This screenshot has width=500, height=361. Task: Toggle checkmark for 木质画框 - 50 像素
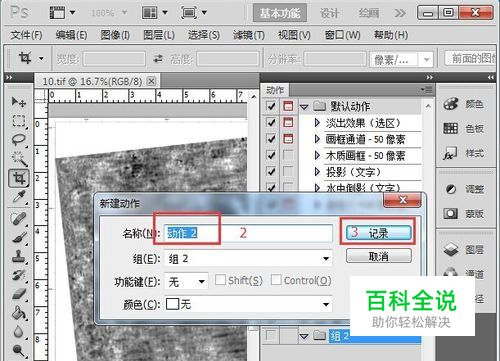[x=271, y=155]
